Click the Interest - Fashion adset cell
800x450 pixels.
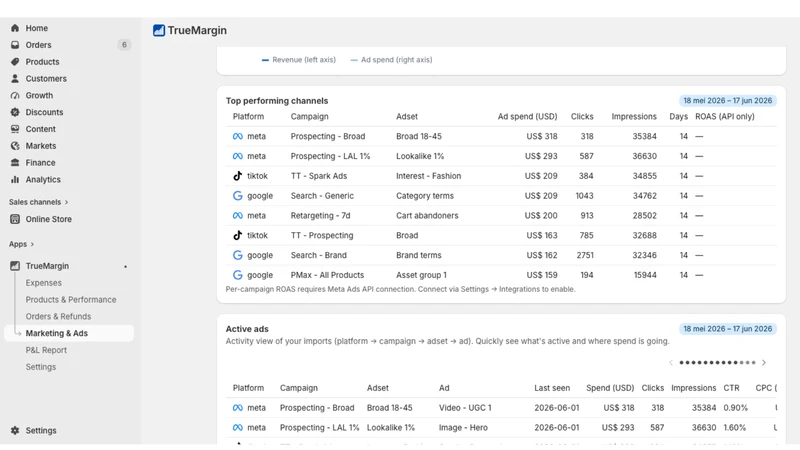[x=429, y=176]
